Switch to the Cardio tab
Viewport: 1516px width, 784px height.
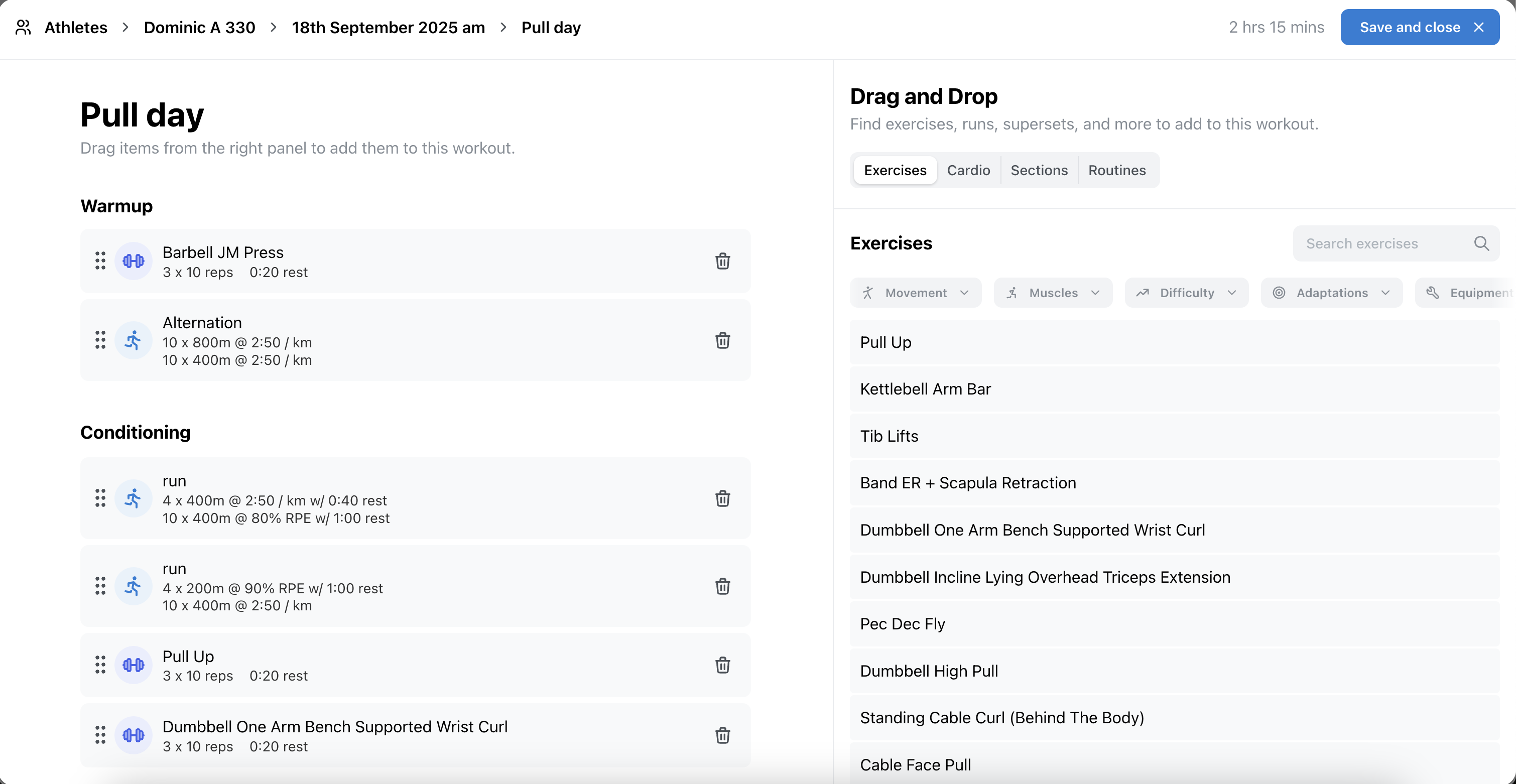[968, 170]
